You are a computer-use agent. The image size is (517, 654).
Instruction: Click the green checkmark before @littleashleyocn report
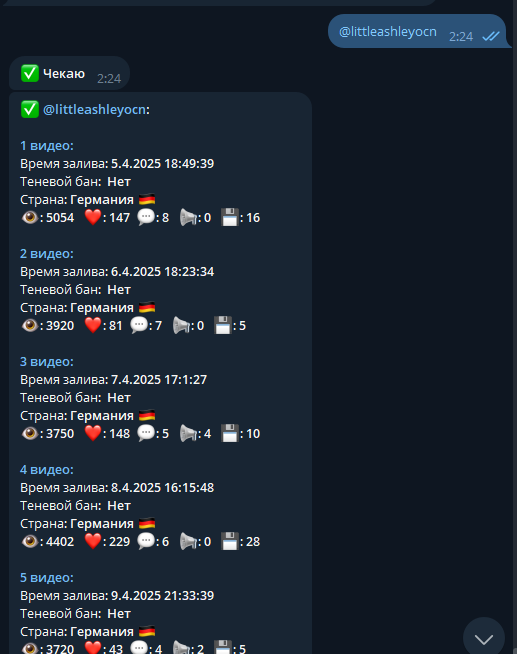click(x=30, y=109)
